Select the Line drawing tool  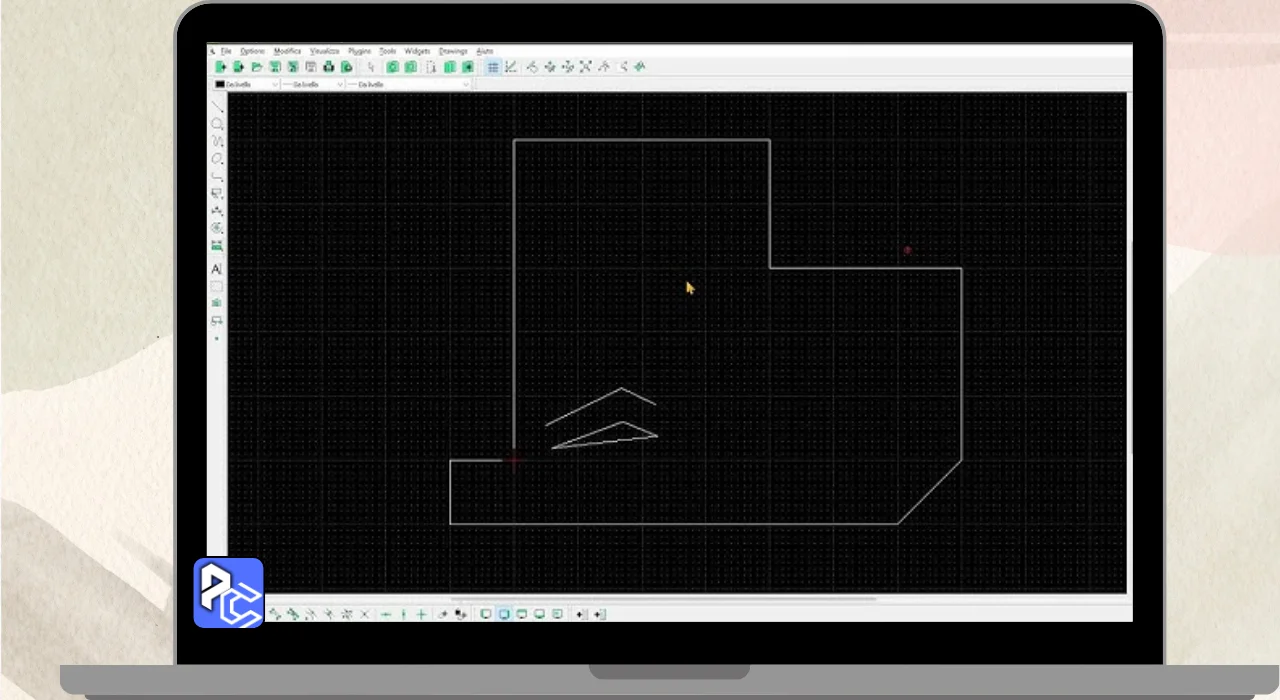[217, 106]
